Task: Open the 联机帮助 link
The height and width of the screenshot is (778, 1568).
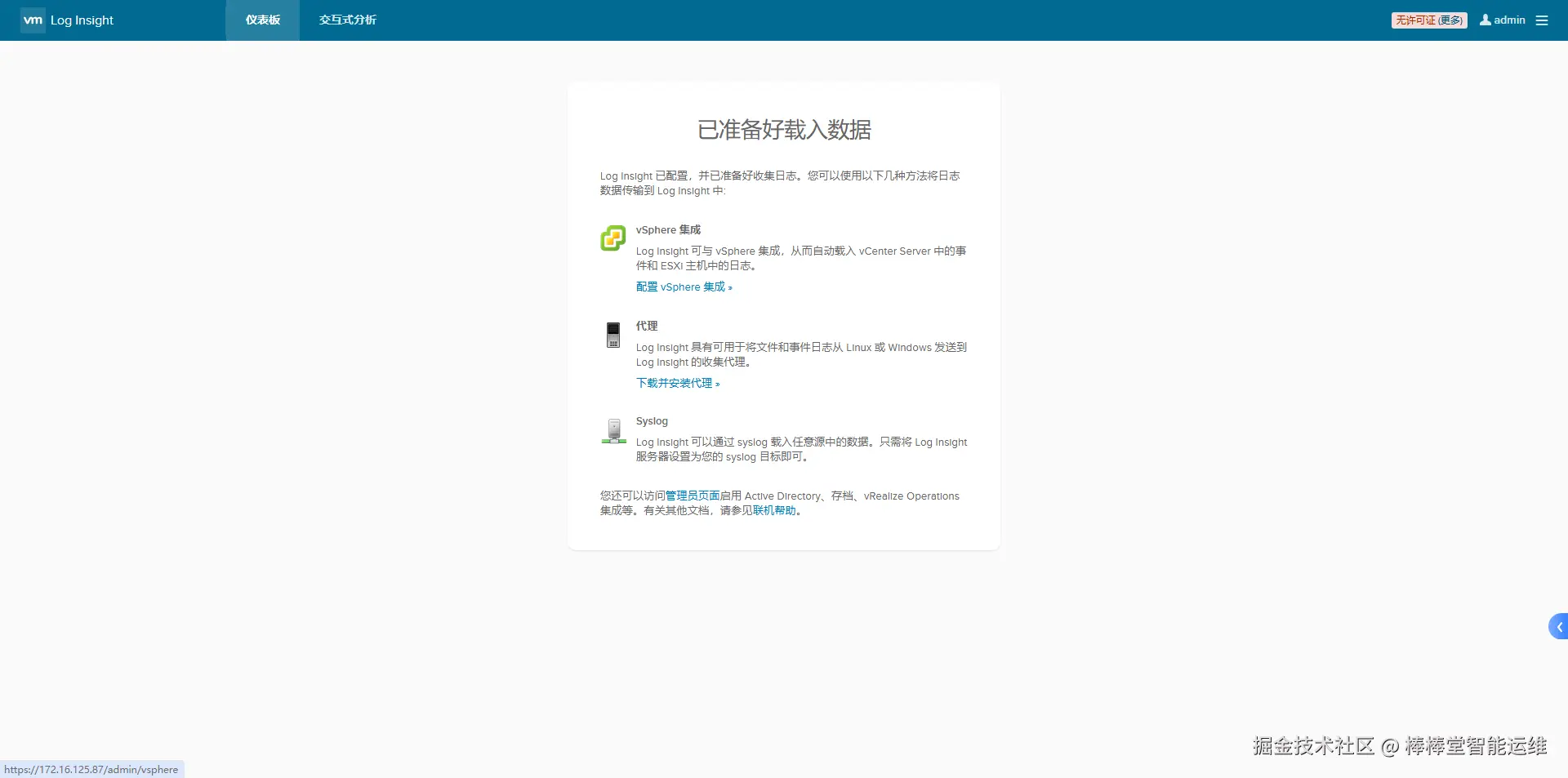Action: [774, 510]
